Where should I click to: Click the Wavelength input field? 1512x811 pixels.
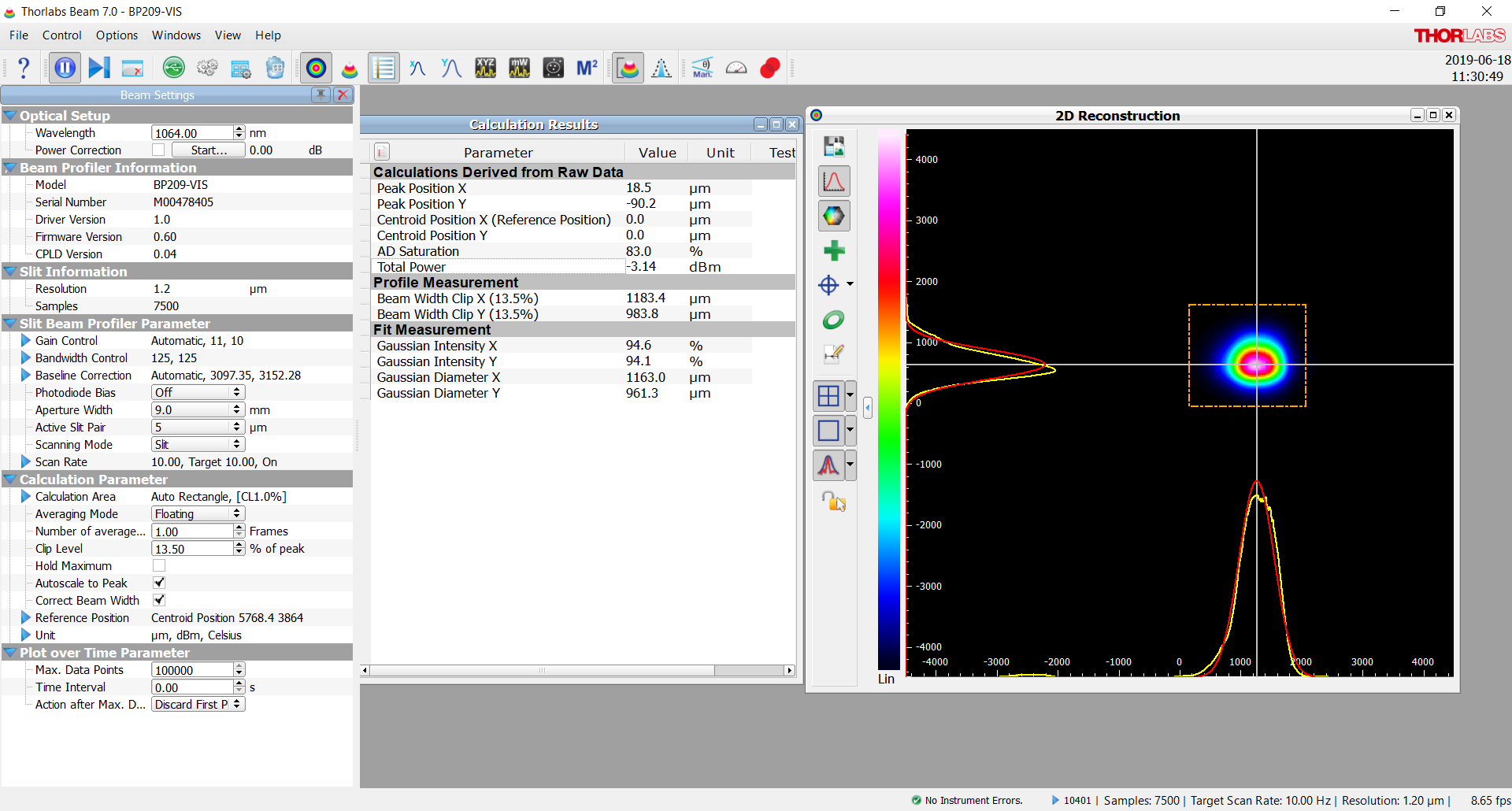click(193, 133)
